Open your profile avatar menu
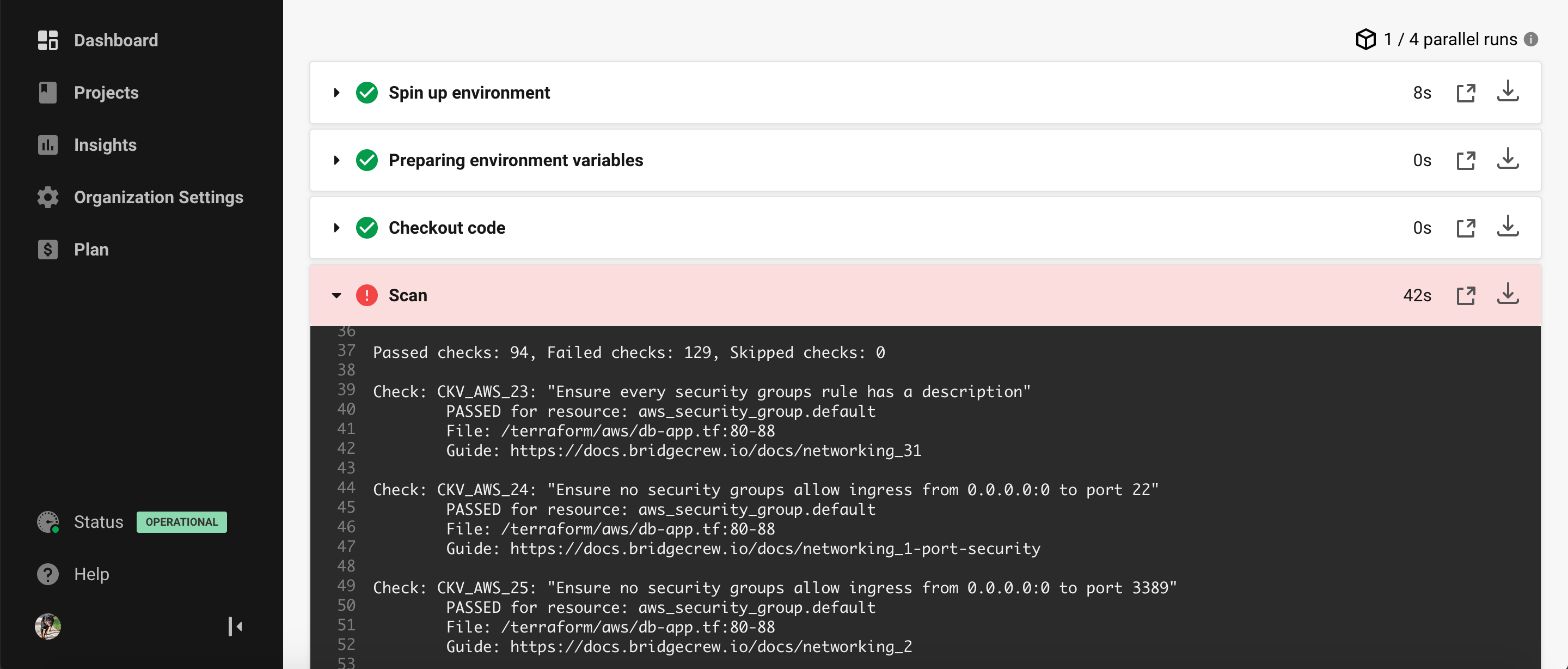1568x669 pixels. pyautogui.click(x=48, y=627)
